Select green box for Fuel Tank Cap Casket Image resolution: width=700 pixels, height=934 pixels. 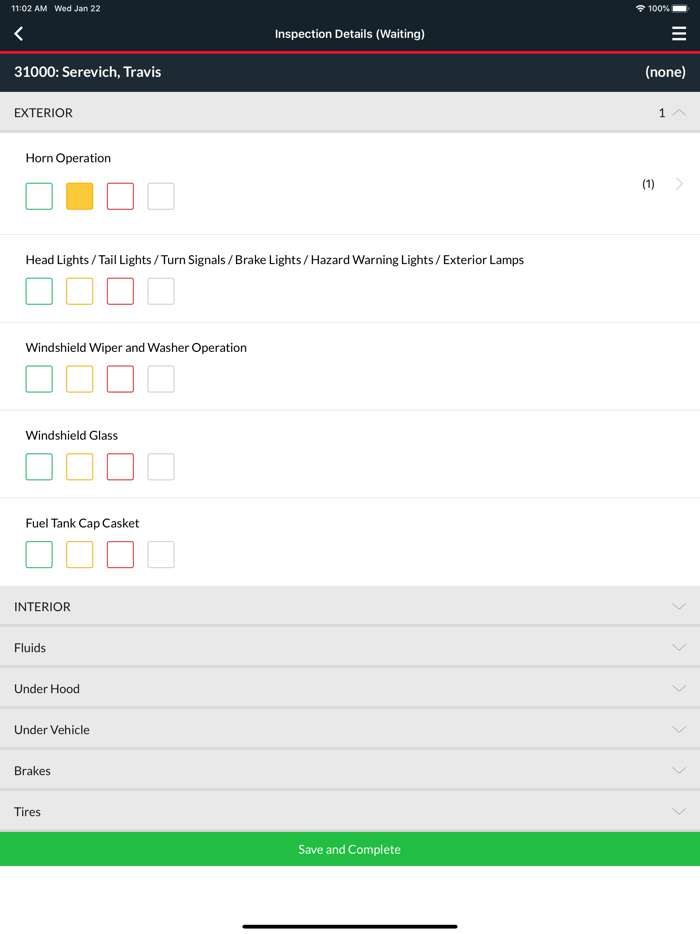pyautogui.click(x=39, y=555)
